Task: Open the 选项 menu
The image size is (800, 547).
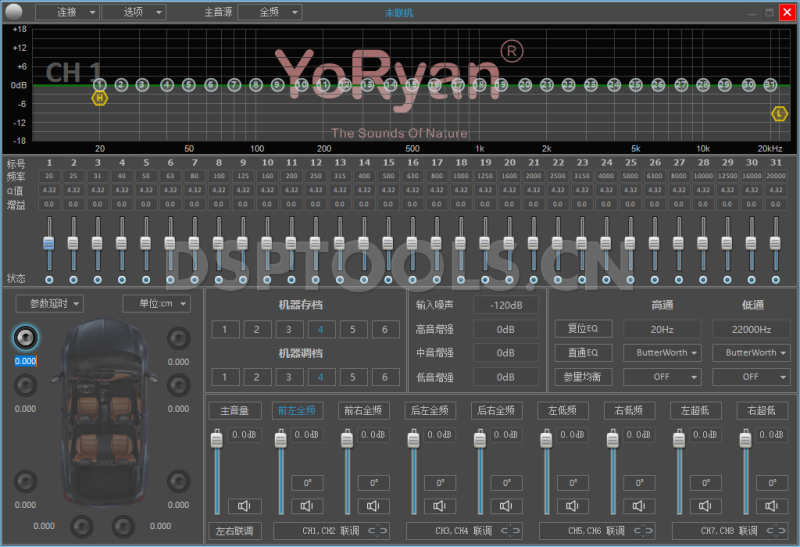Action: [133, 12]
